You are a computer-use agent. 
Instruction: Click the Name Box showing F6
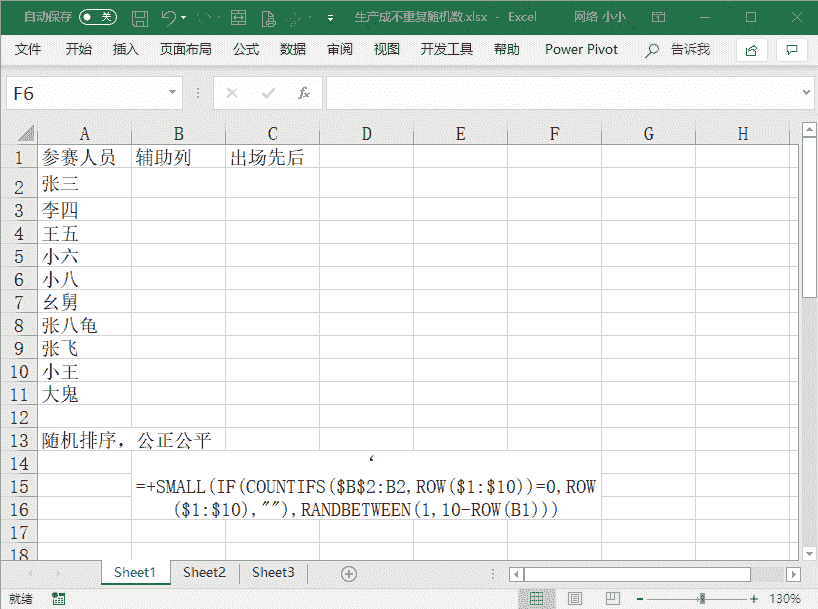(x=86, y=93)
